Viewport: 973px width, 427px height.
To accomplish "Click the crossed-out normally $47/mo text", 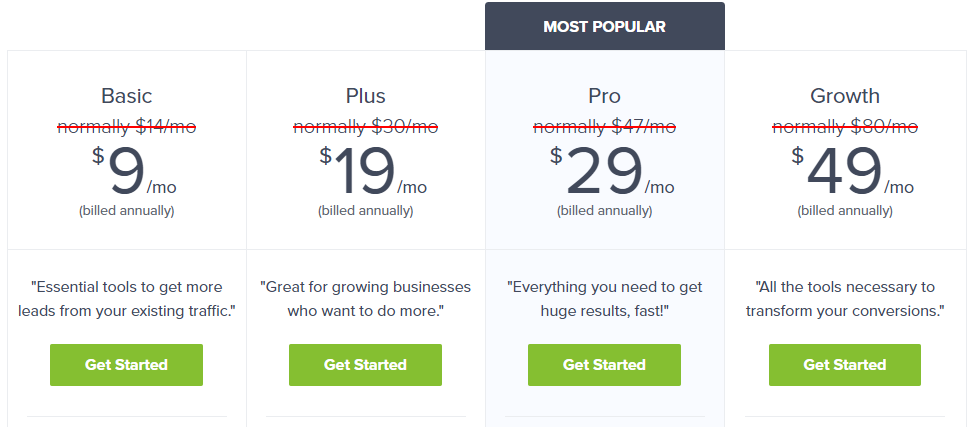I will click(x=604, y=127).
